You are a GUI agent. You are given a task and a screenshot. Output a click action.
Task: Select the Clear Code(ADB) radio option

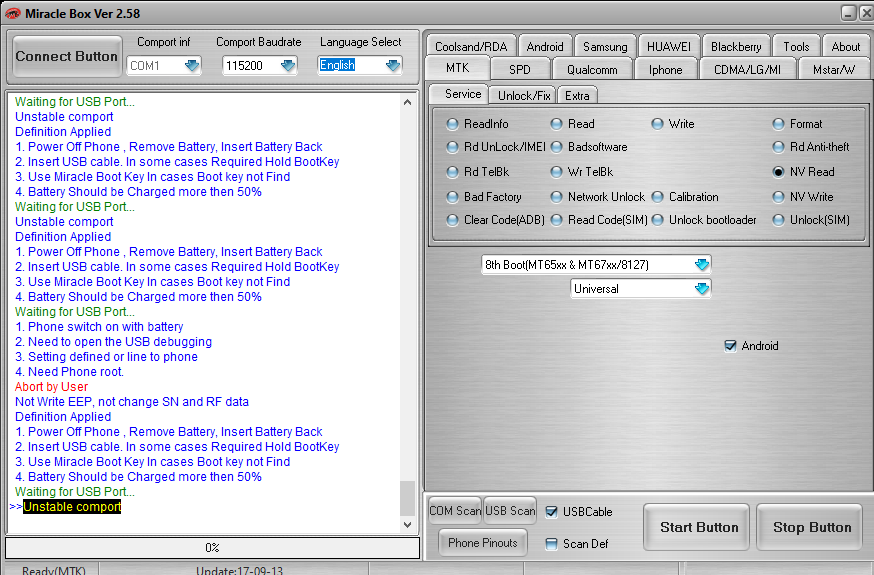pos(453,220)
